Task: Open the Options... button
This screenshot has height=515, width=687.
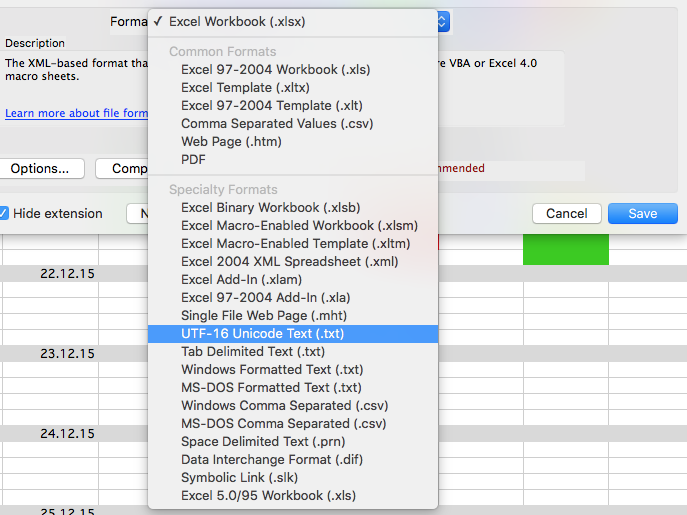Action: pyautogui.click(x=40, y=169)
